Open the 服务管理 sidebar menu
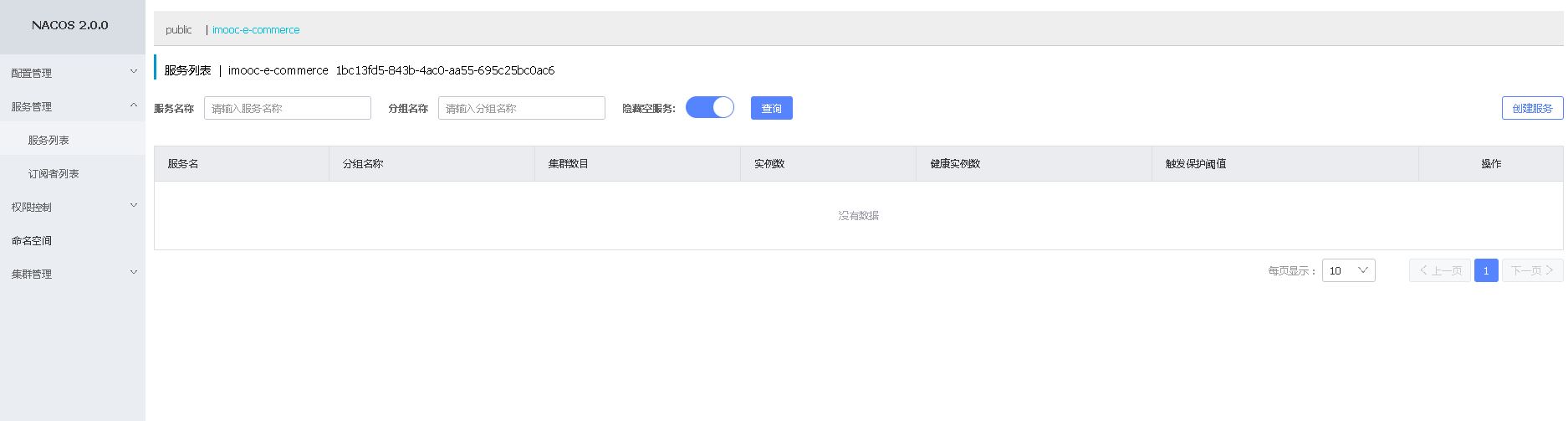The image size is (1568, 421). [x=73, y=106]
